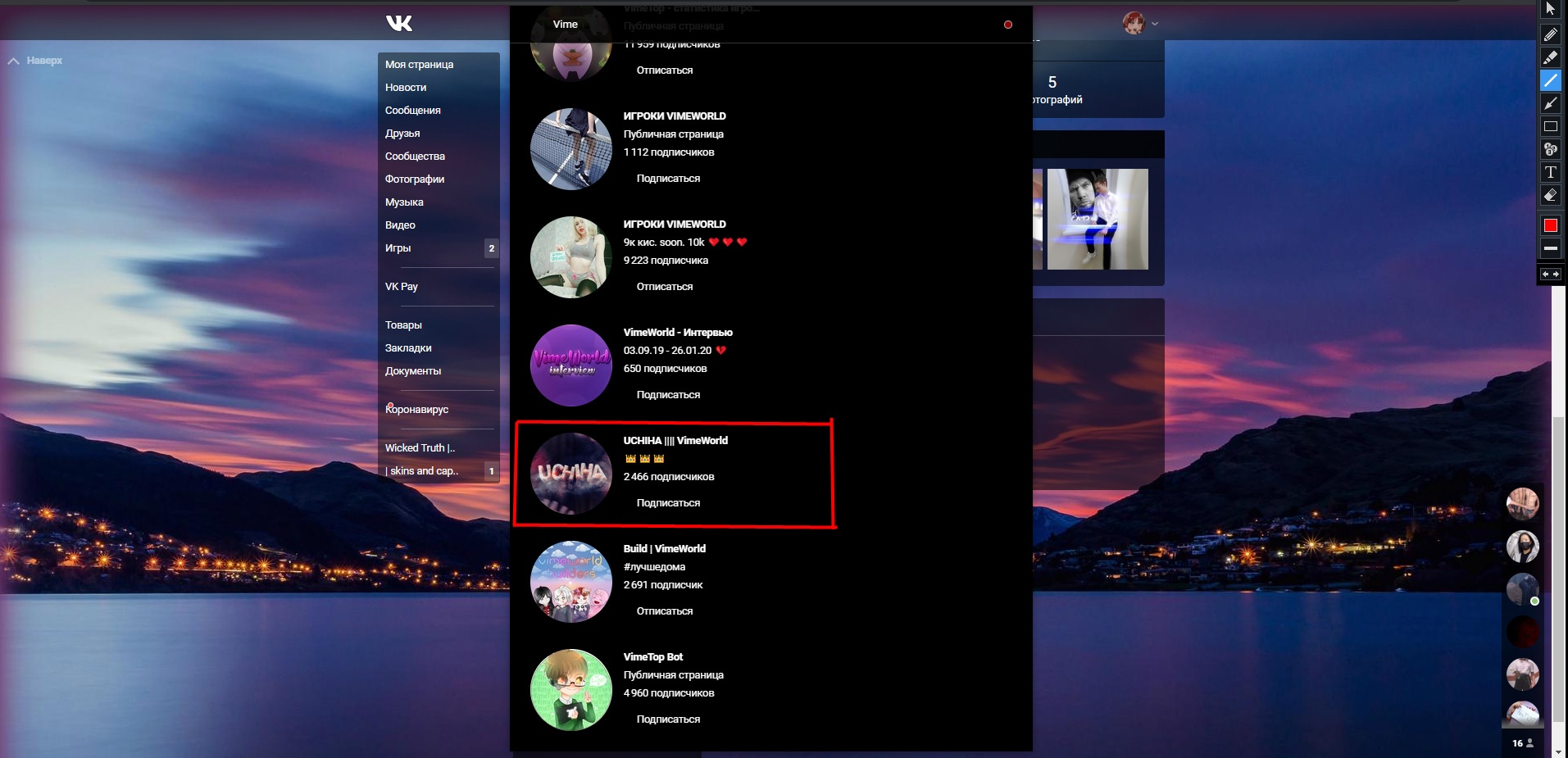The width and height of the screenshot is (1568, 758).
Task: Unsubscribe from Build | VimeWorld
Action: pos(665,610)
